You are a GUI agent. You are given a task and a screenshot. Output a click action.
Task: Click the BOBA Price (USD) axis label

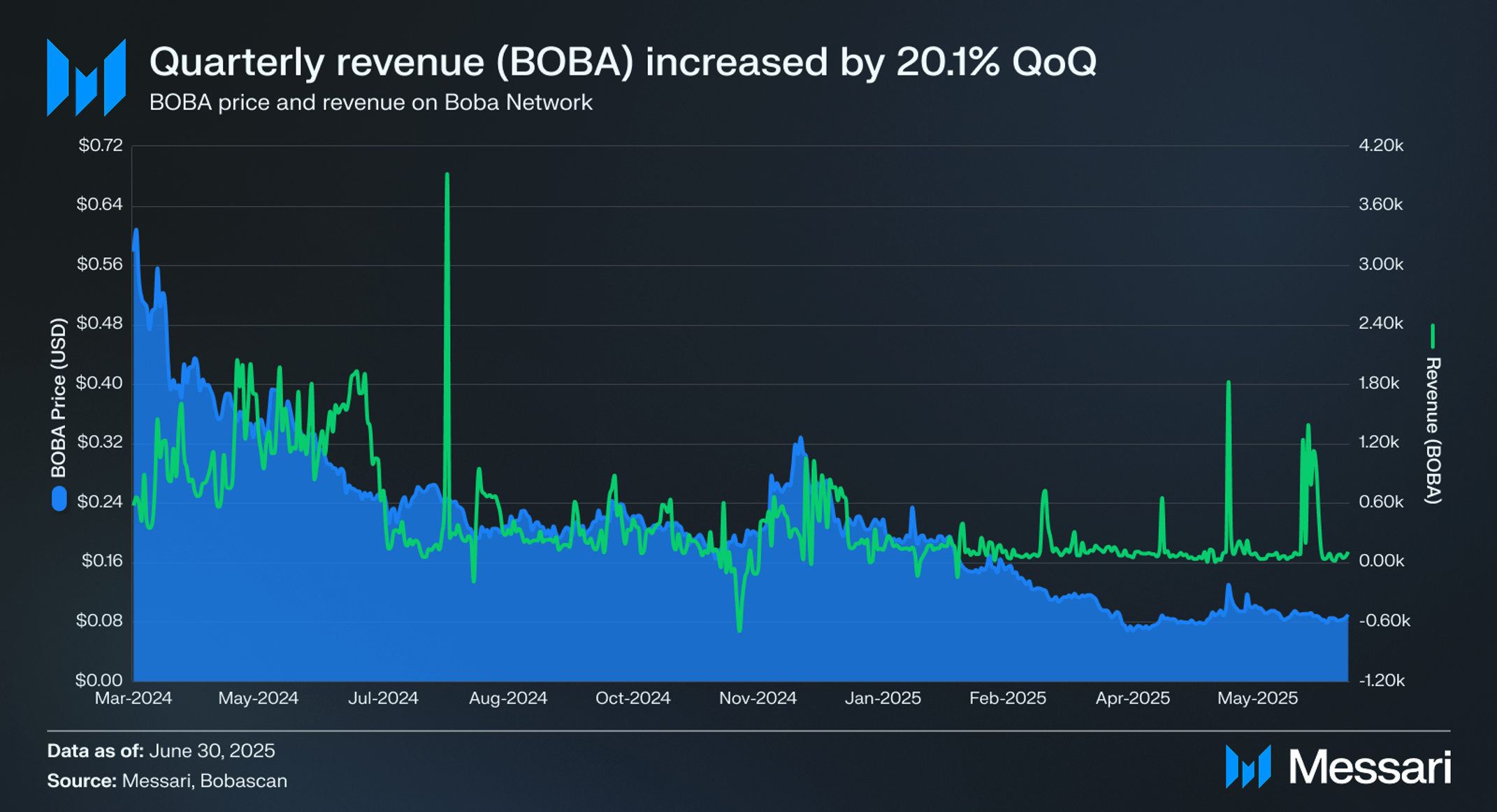tap(59, 398)
